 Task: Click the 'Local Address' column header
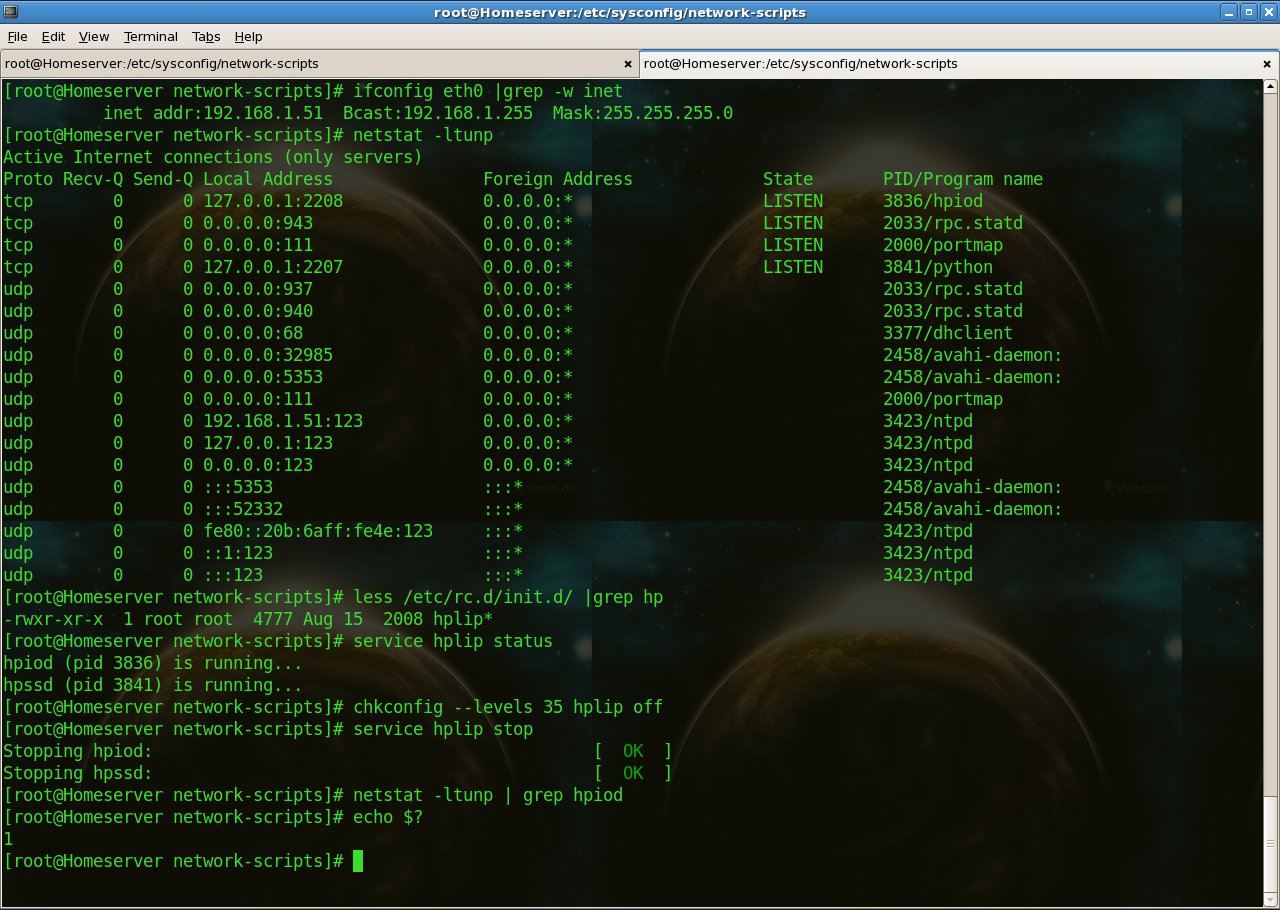(268, 179)
